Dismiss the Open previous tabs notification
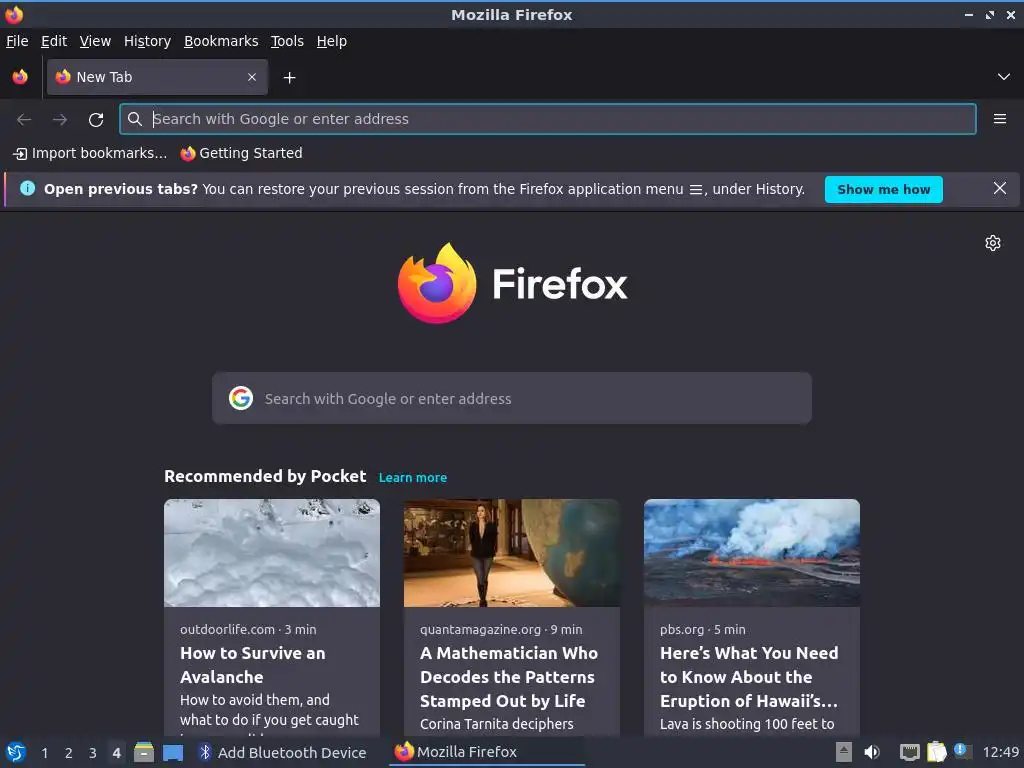Viewport: 1024px width, 768px height. pos(999,189)
